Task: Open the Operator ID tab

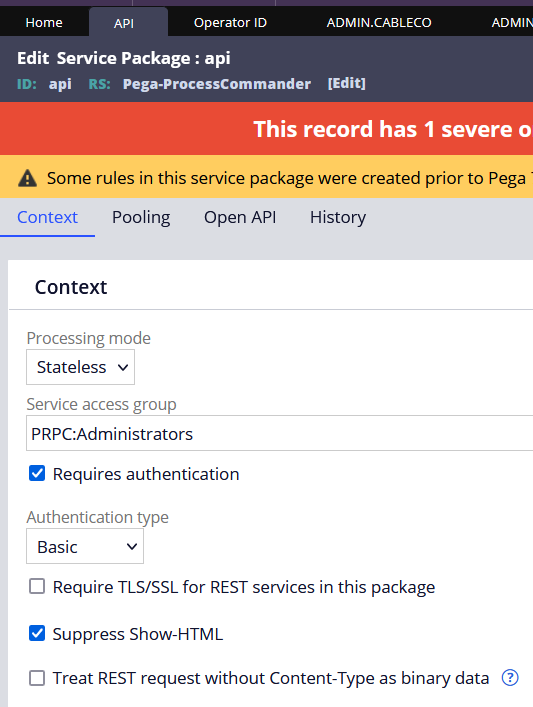Action: point(230,23)
